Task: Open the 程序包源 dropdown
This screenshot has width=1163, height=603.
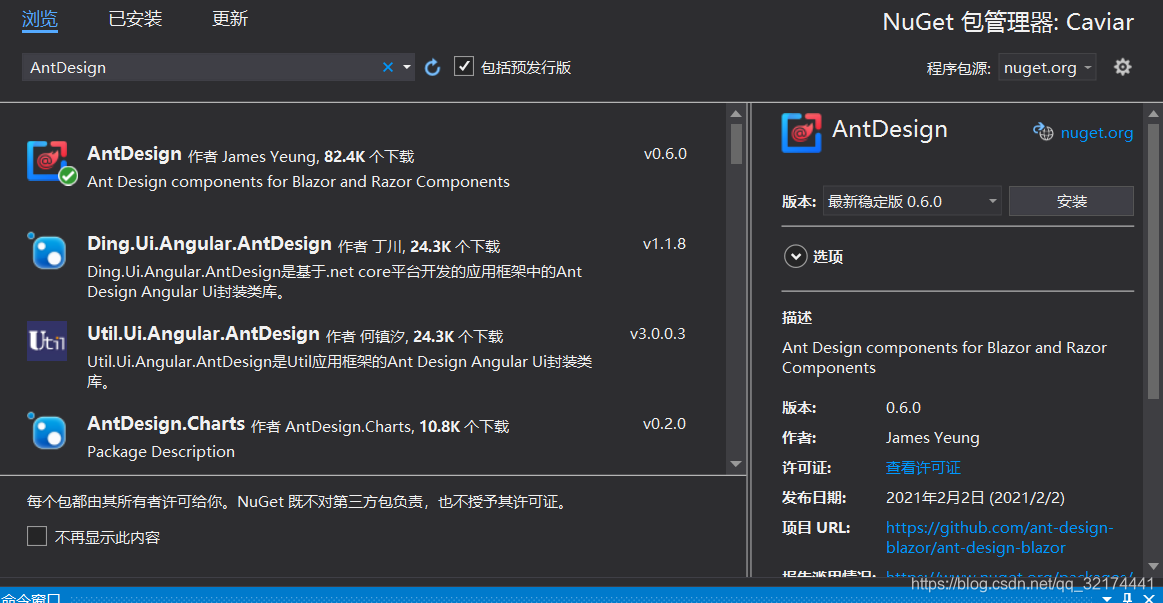Action: click(1047, 67)
